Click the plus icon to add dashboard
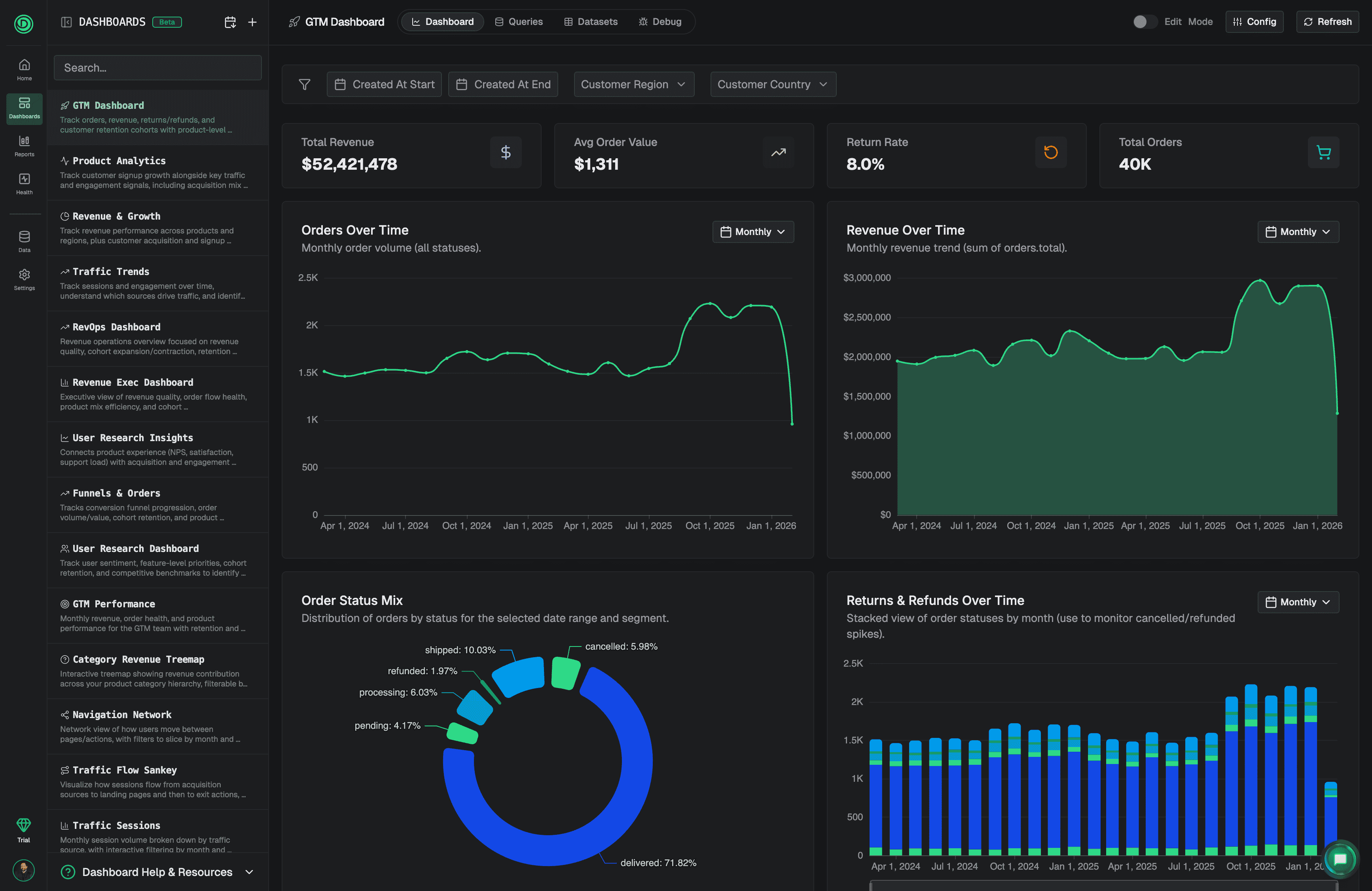 click(x=252, y=22)
